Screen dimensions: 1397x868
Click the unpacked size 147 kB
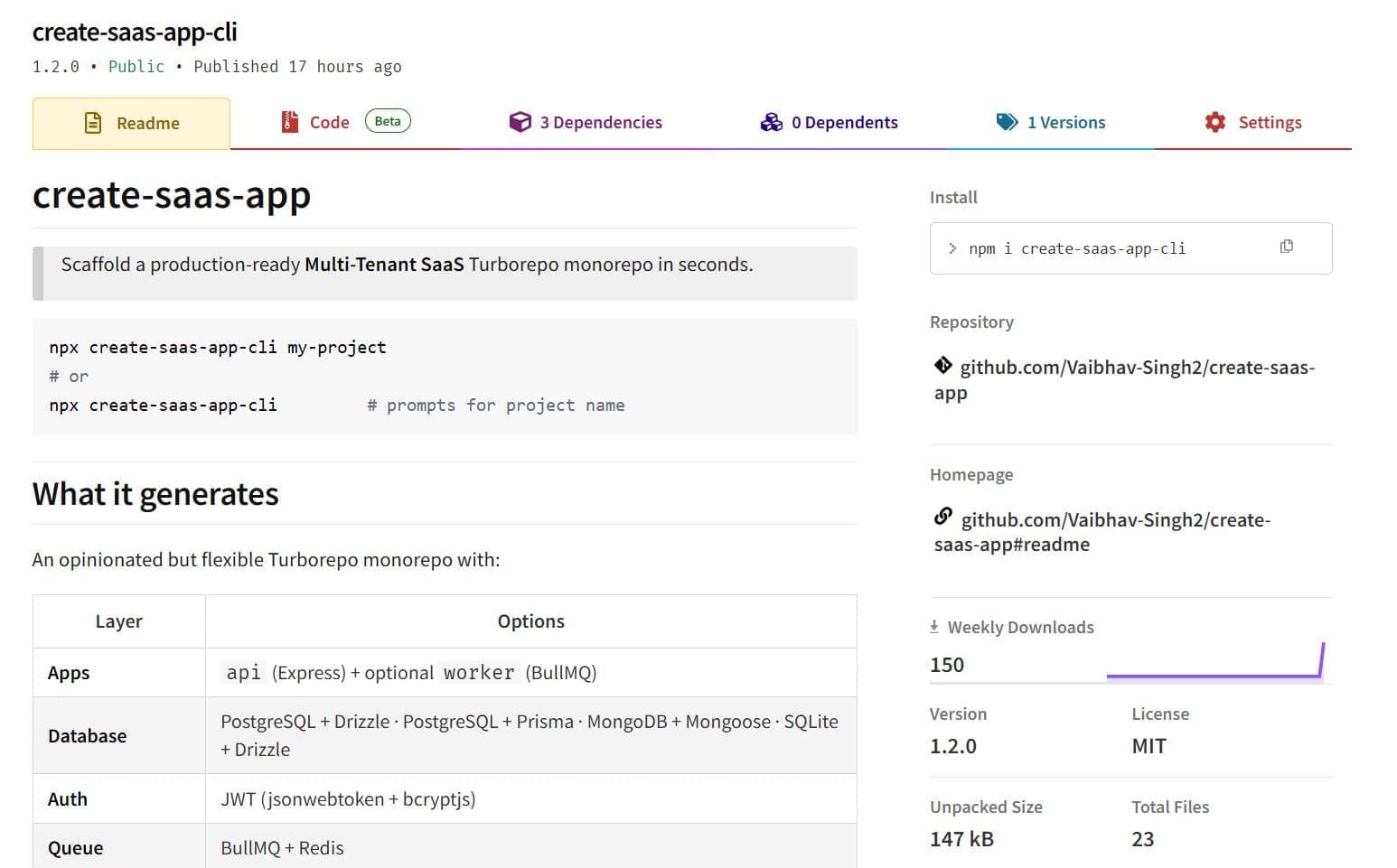point(961,839)
